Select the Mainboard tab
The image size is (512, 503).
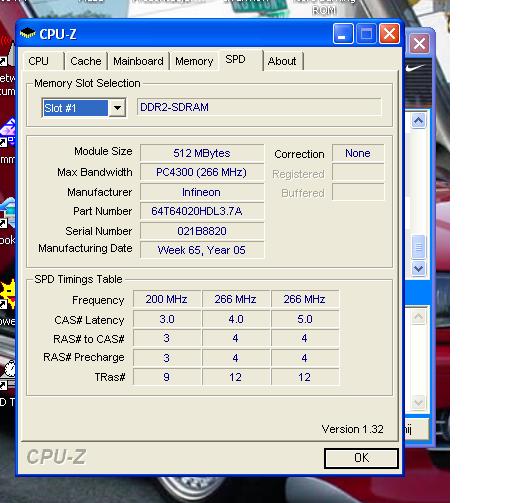[x=138, y=61]
